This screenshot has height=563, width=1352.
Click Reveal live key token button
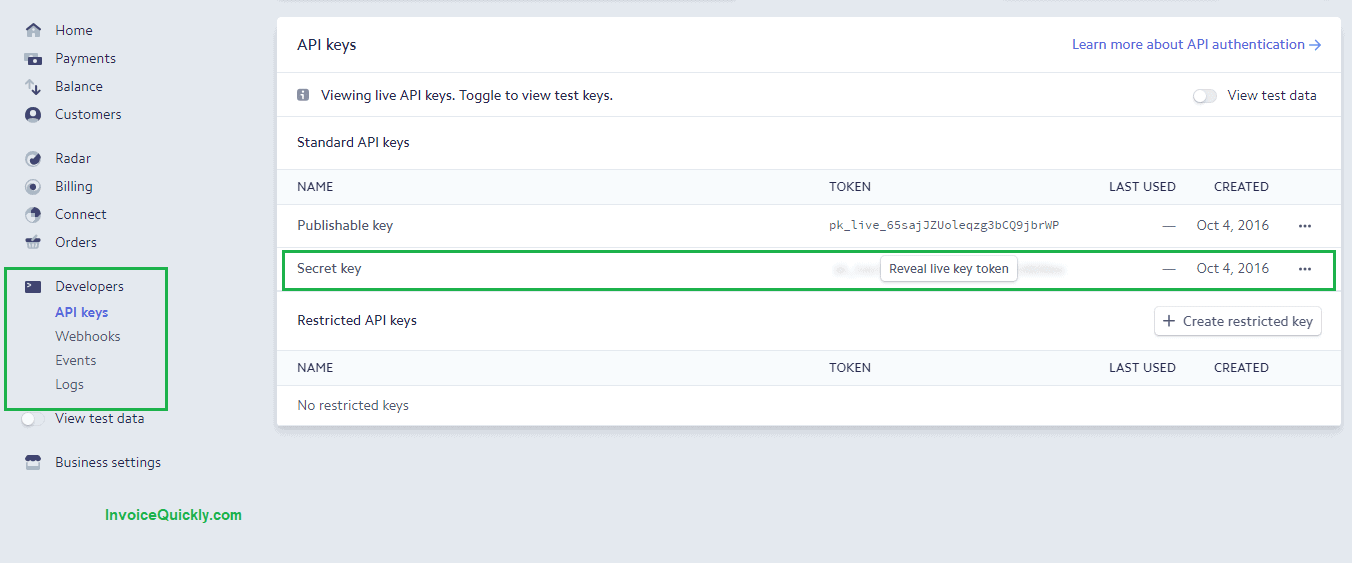coord(948,269)
